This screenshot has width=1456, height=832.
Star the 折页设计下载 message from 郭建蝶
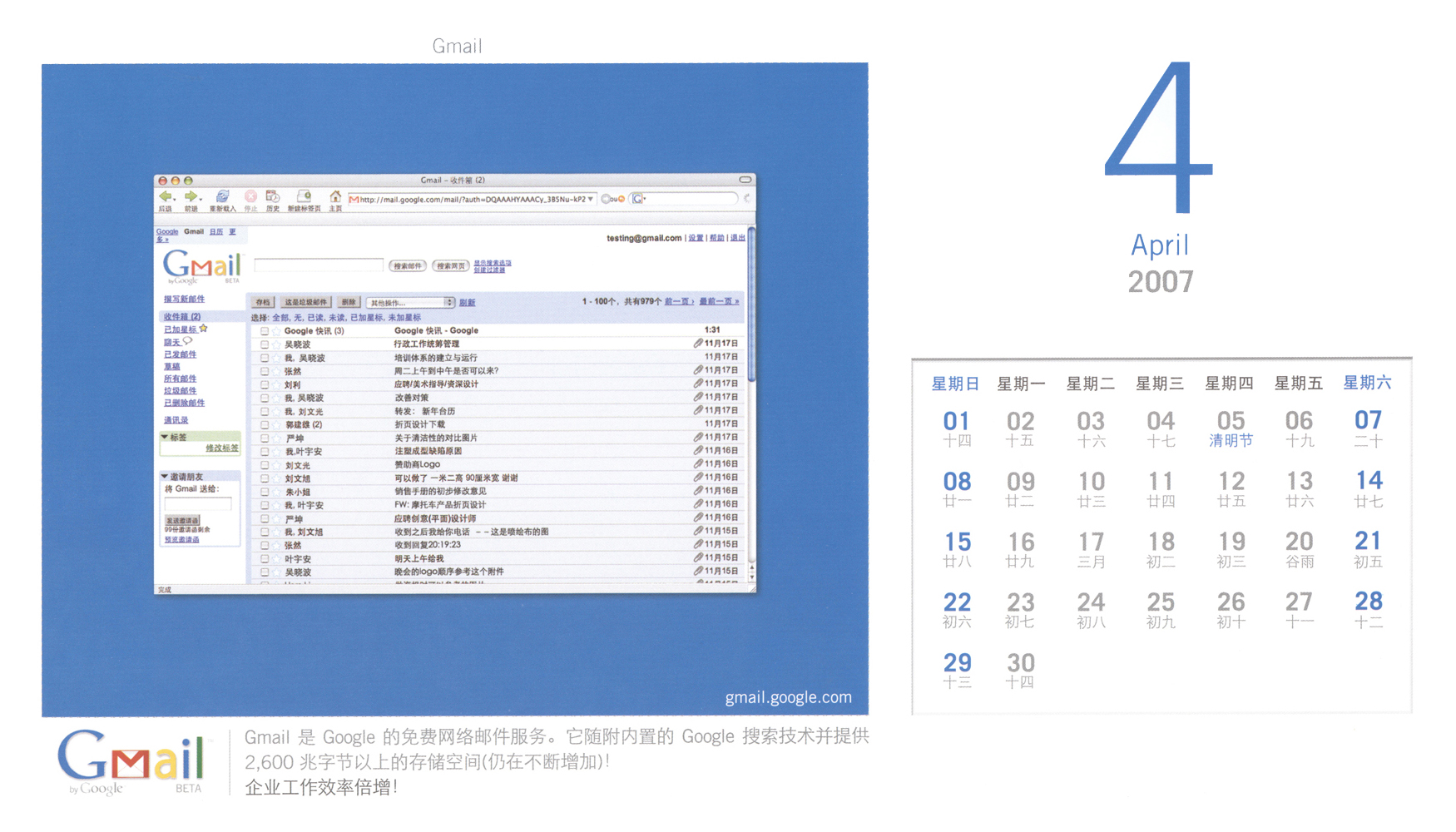(276, 424)
